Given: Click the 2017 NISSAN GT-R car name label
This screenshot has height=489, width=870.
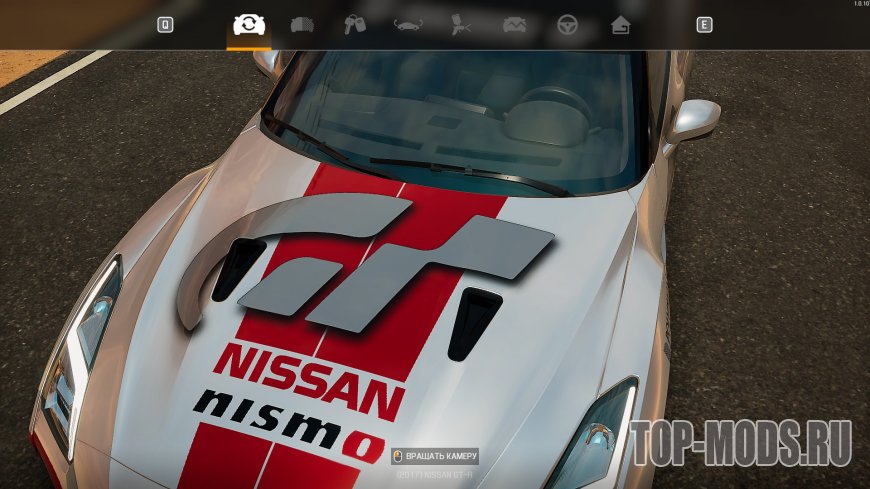Looking at the screenshot, I should [435, 474].
